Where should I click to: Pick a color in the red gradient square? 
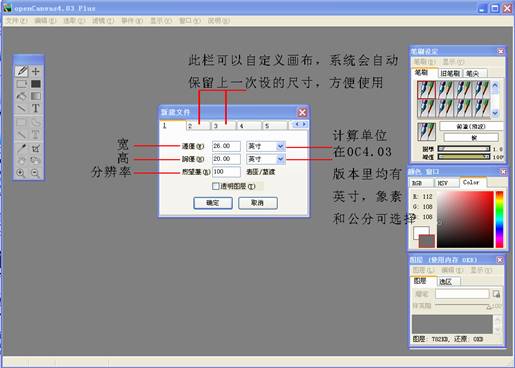(465, 219)
